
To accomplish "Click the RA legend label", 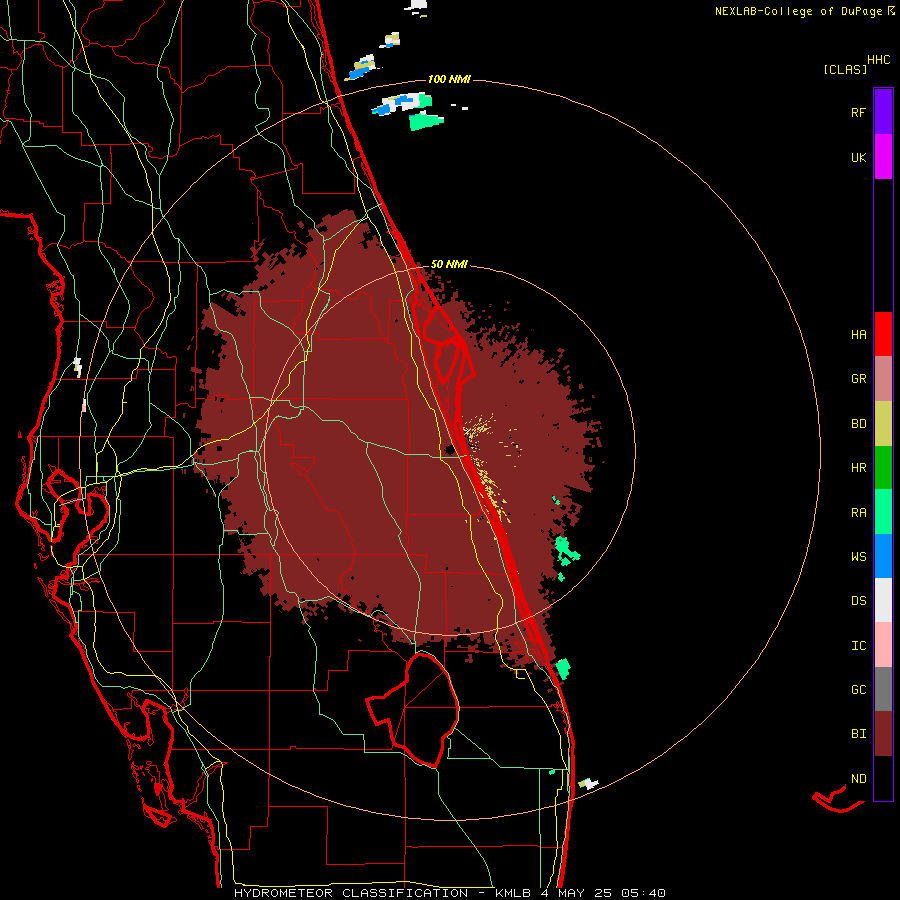I will pyautogui.click(x=858, y=513).
